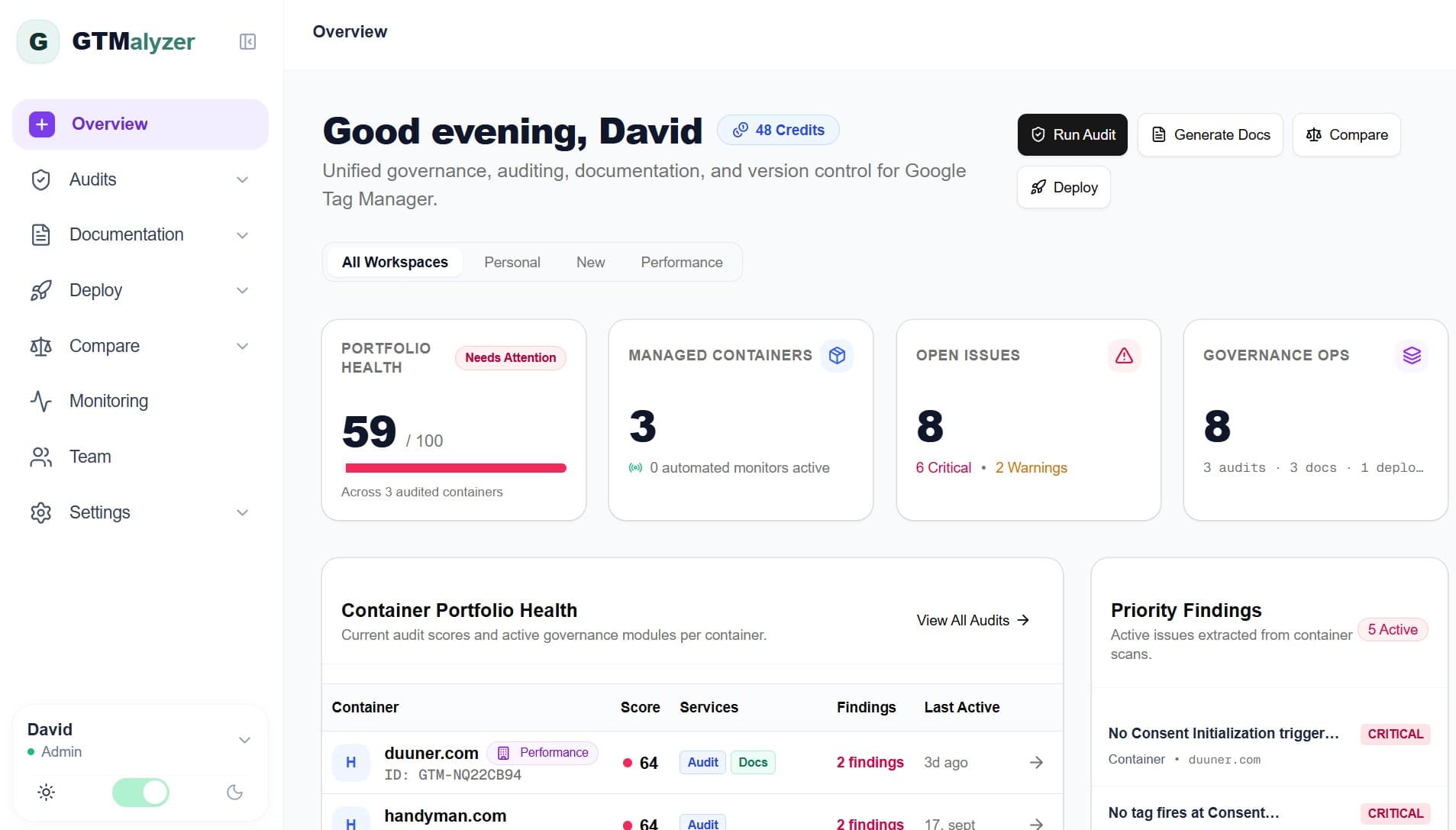This screenshot has height=830, width=1456.
Task: Expand the Compare submenu chevron
Action: [x=242, y=346]
